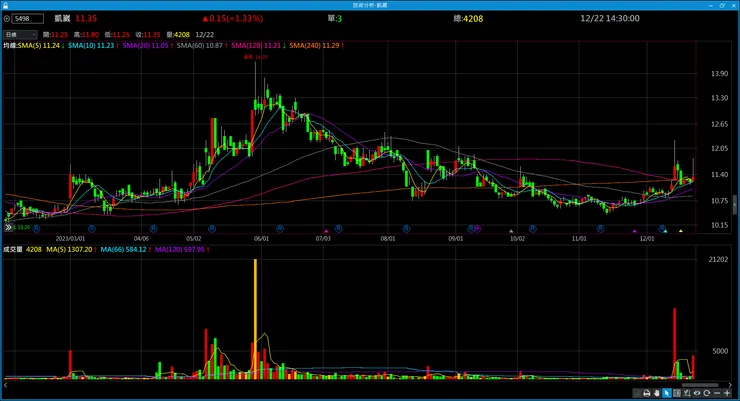Image resolution: width=740 pixels, height=401 pixels.
Task: Expand the double-chevron button at chart corner
Action: pyautogui.click(x=8, y=227)
